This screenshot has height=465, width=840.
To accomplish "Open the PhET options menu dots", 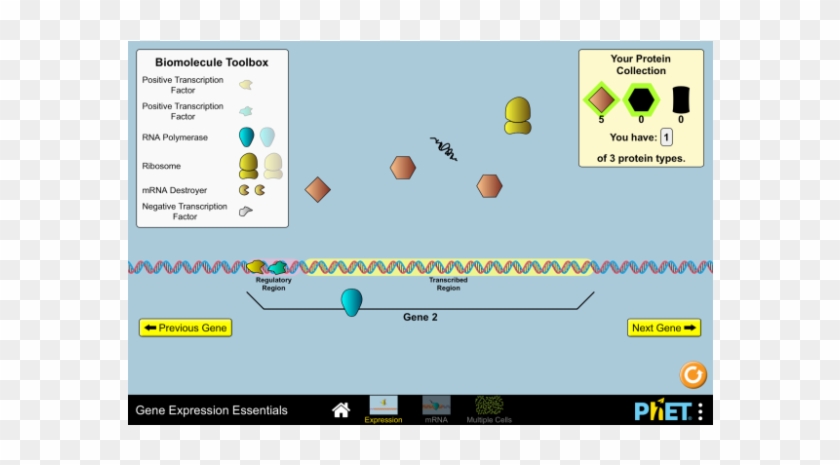I will [700, 411].
